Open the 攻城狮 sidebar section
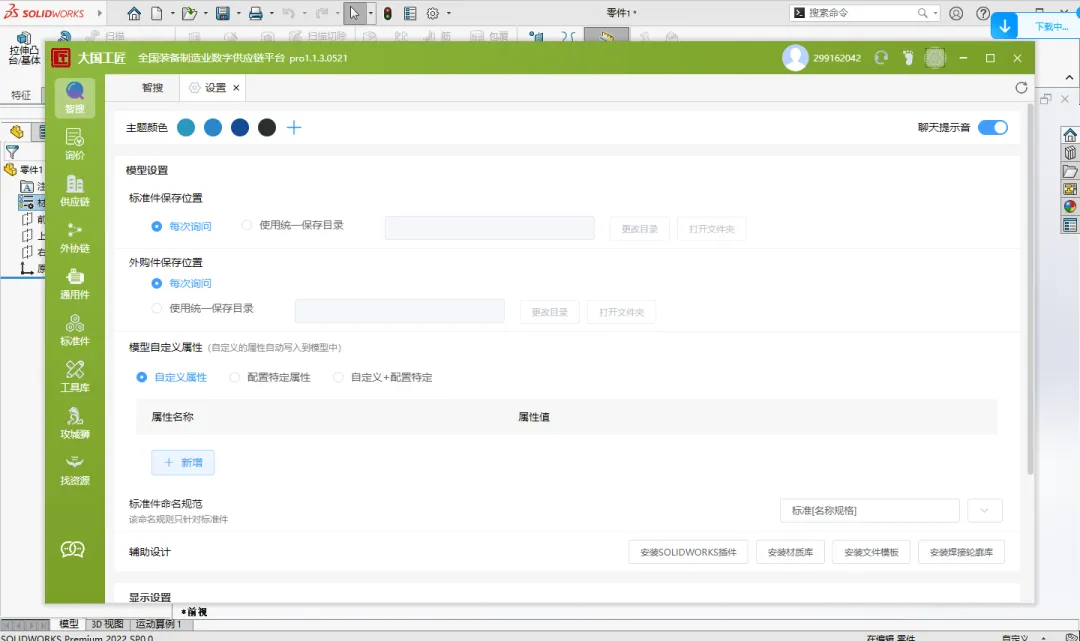Viewport: 1080px width, 641px height. click(x=74, y=423)
